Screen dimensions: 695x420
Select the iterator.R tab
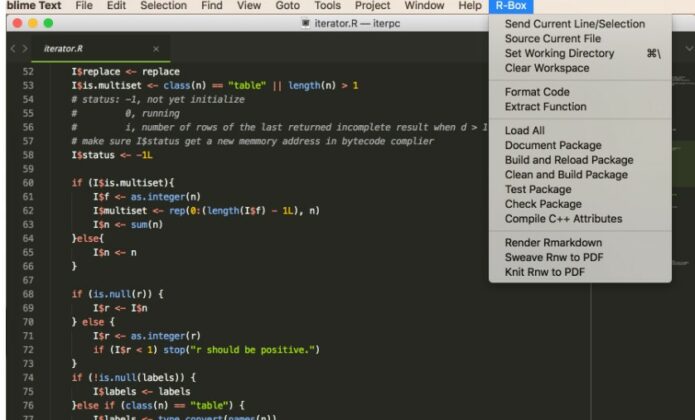[x=101, y=49]
